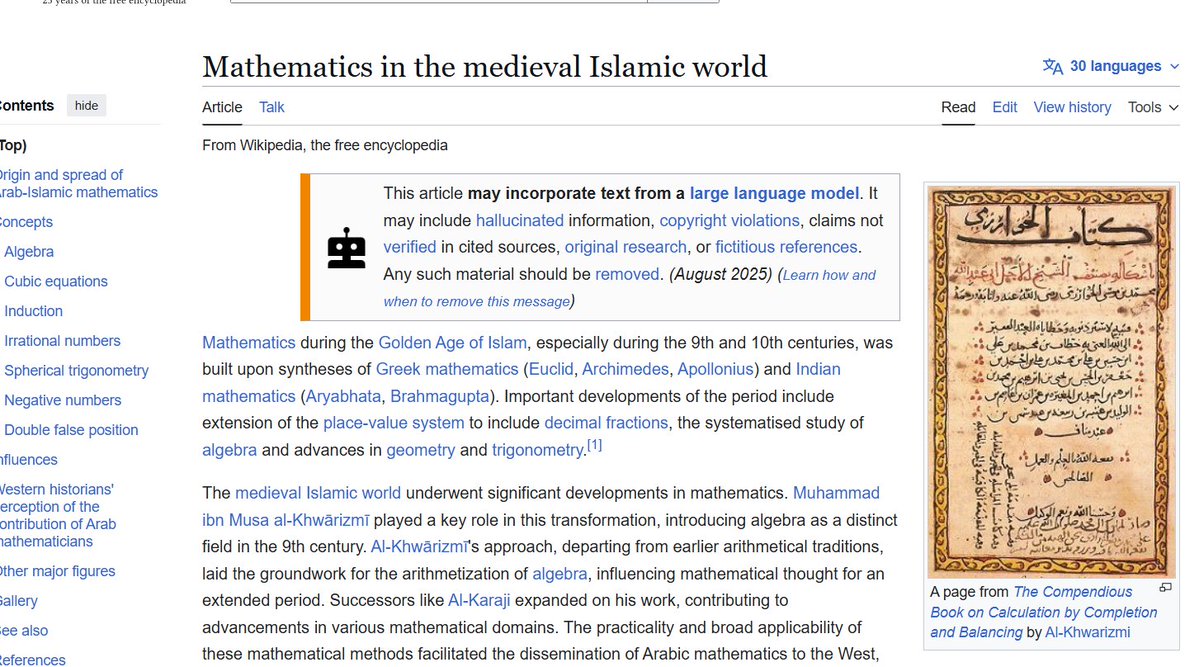Follow the Aryabhata link
Viewport: 1199px width, 667px height.
pyautogui.click(x=343, y=396)
